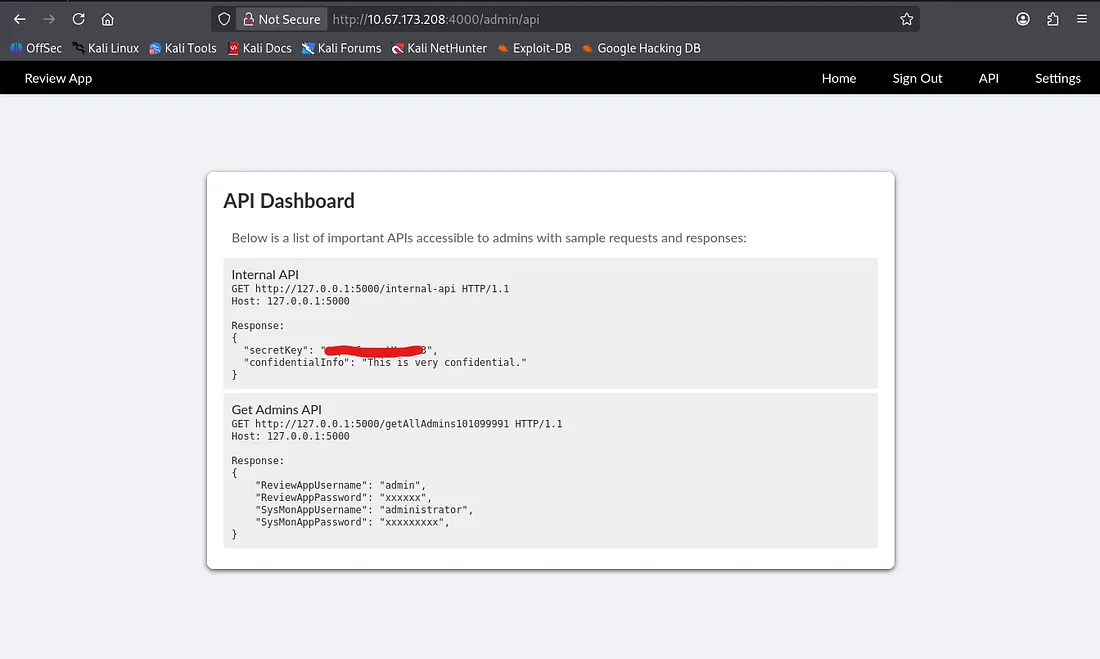Viewport: 1100px width, 659px height.
Task: Open the Firefox account icon
Action: 1023,19
